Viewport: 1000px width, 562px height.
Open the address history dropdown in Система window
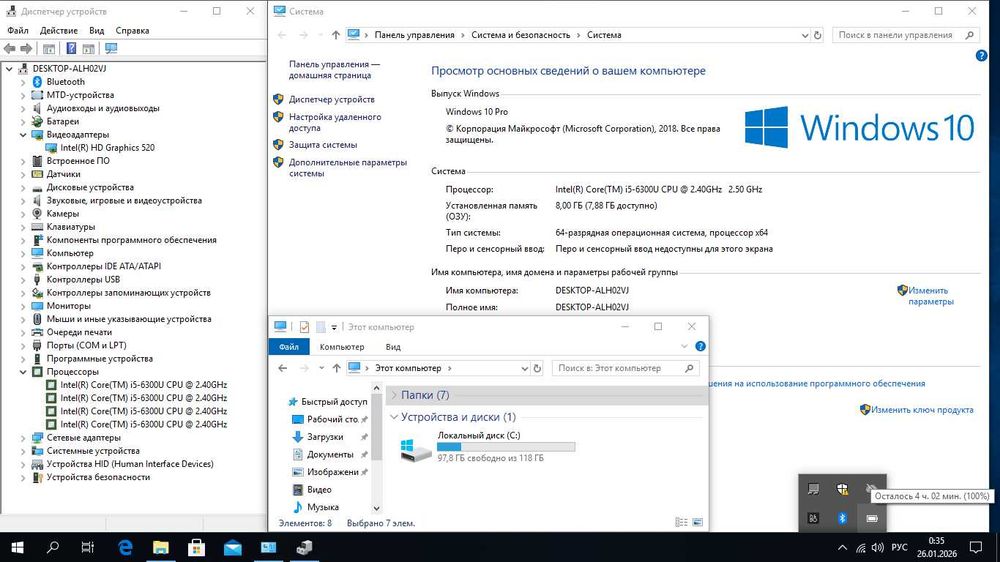(805, 35)
